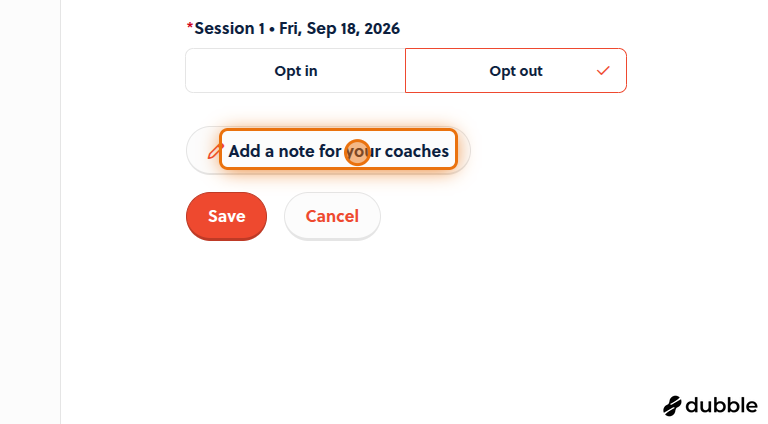Screen dimensions: 768x424
Task: Cancel the session changes
Action: [x=332, y=216]
